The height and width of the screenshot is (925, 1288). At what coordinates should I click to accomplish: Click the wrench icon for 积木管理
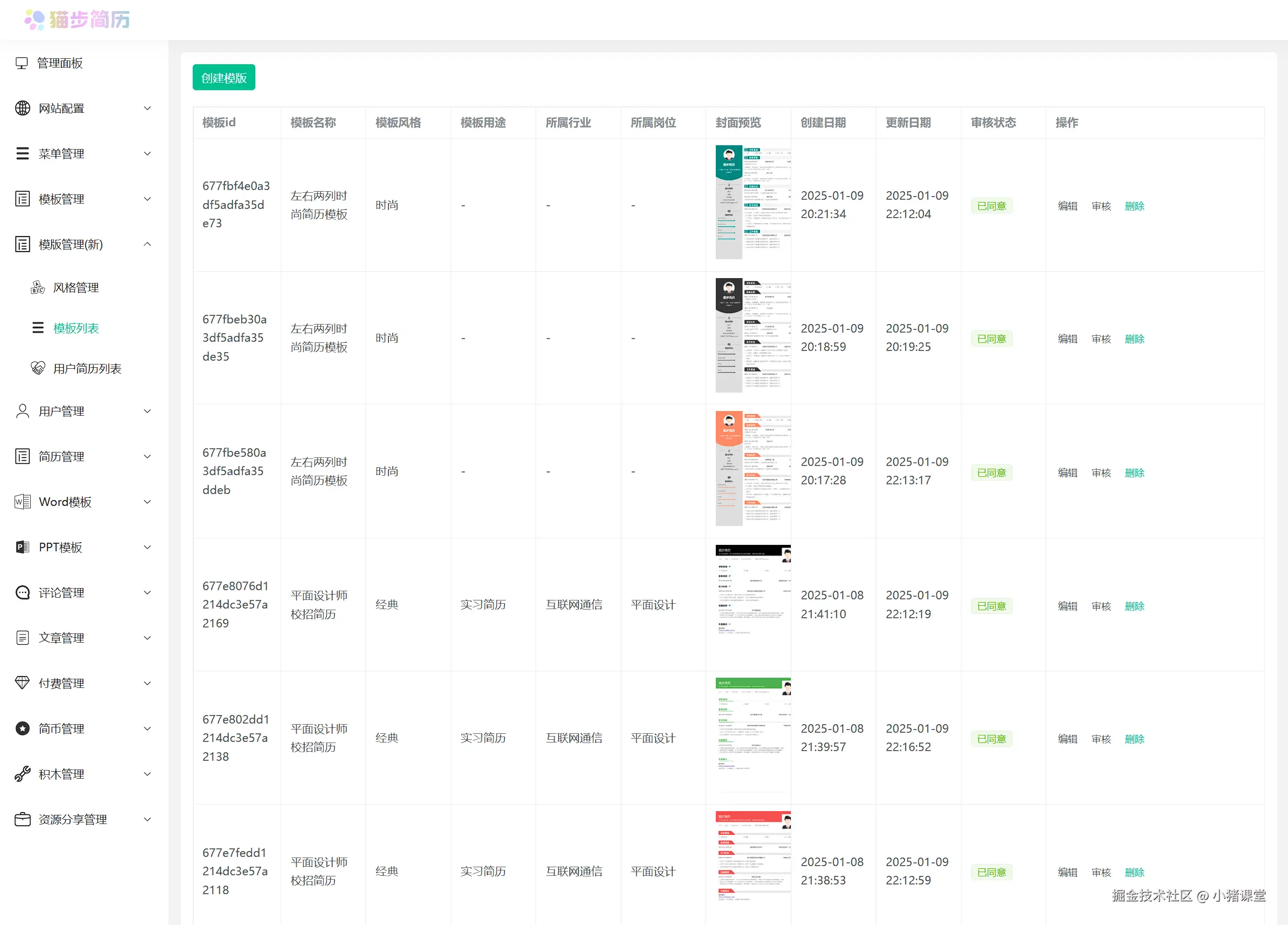tap(22, 774)
